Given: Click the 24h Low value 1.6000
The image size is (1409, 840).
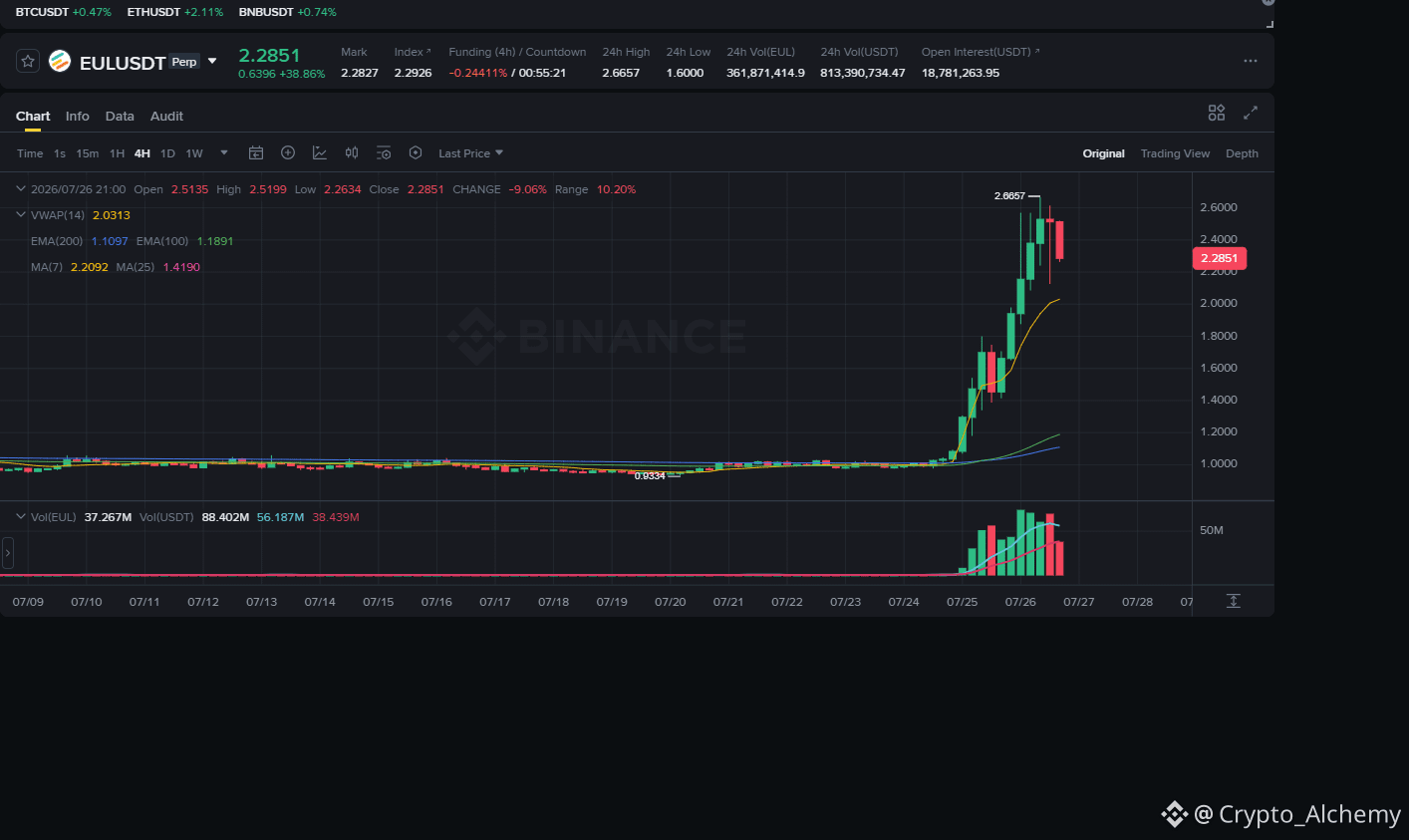Looking at the screenshot, I should 685,73.
